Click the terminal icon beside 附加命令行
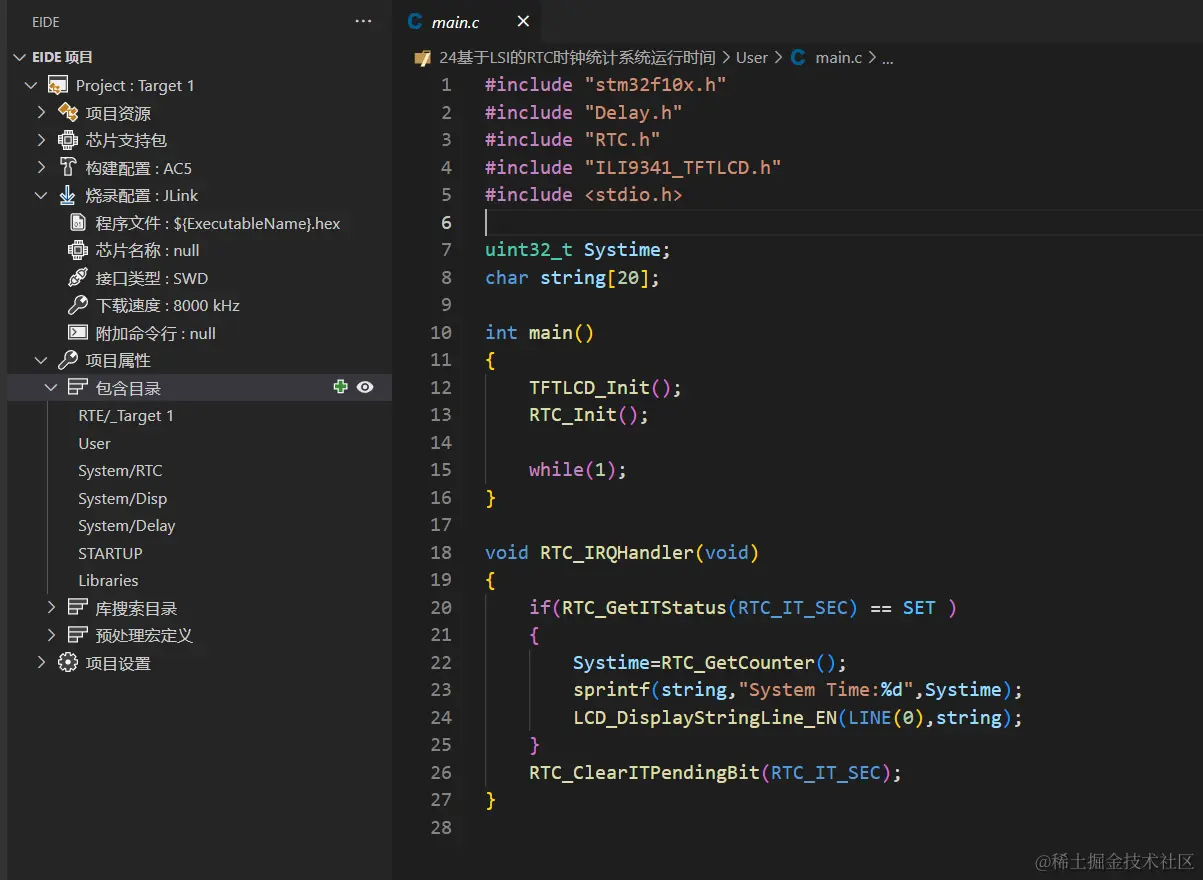 (77, 333)
